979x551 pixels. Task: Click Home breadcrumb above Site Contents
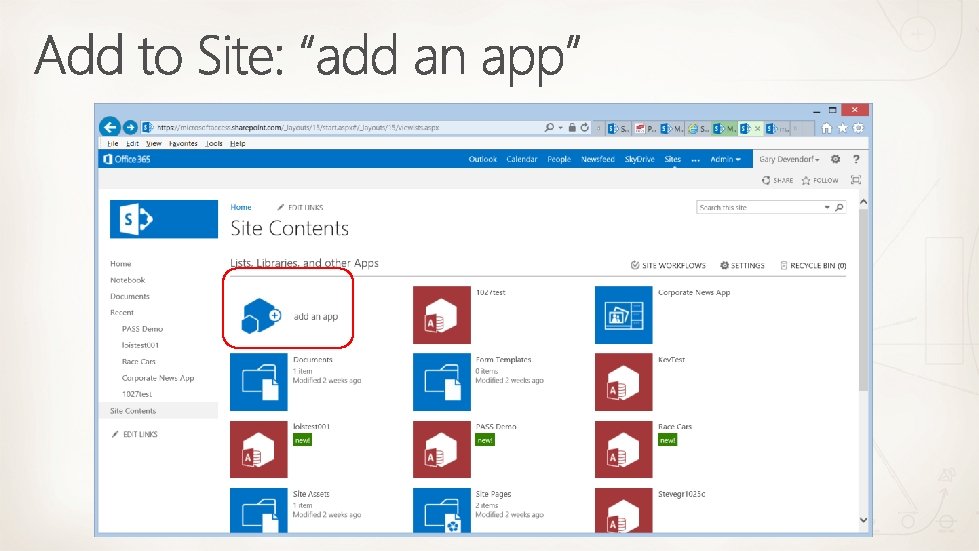pyautogui.click(x=241, y=207)
